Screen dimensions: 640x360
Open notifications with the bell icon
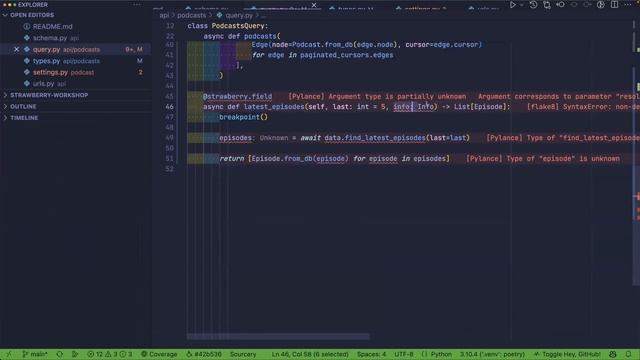coord(628,354)
